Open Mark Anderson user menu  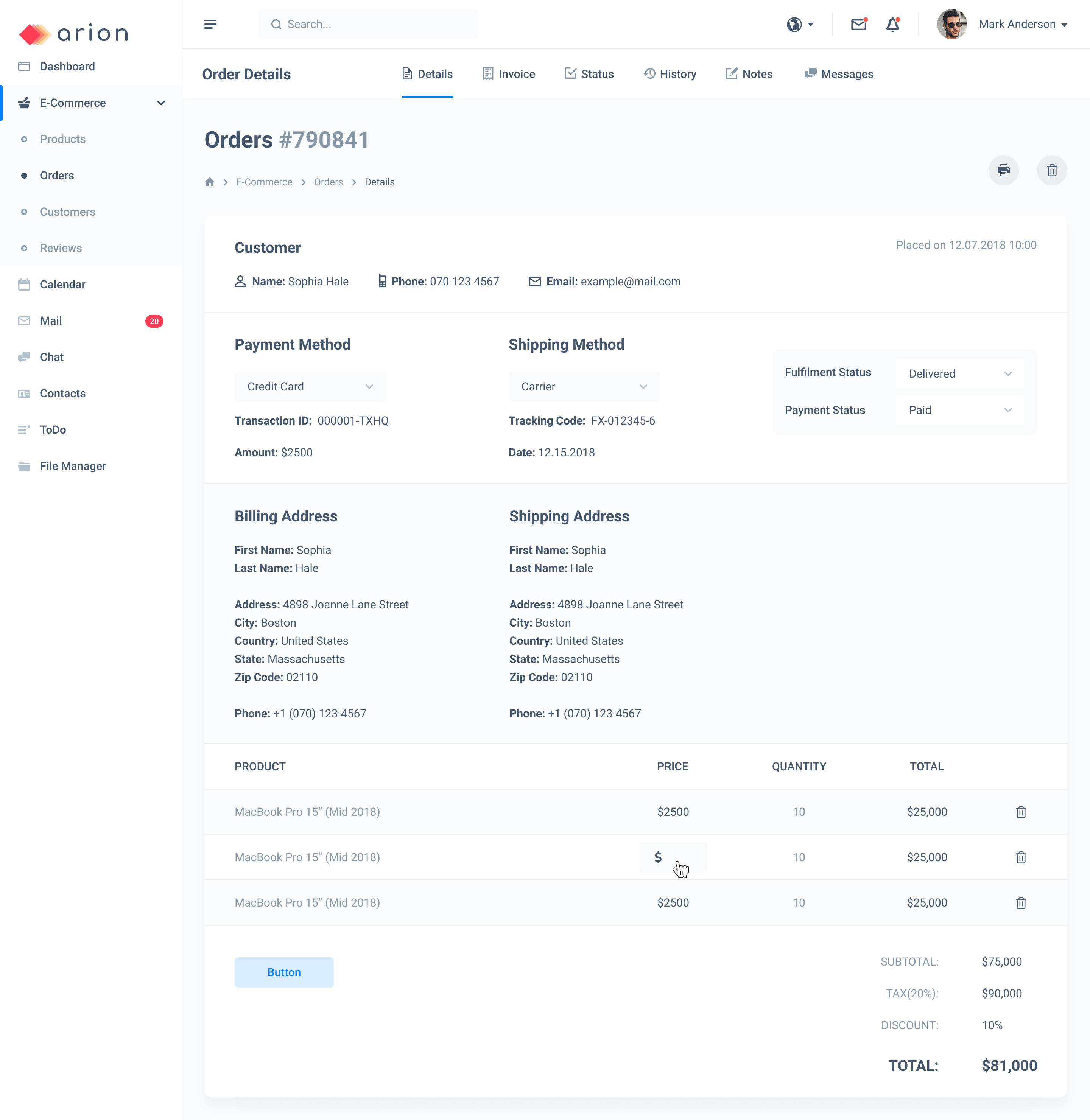(1022, 24)
